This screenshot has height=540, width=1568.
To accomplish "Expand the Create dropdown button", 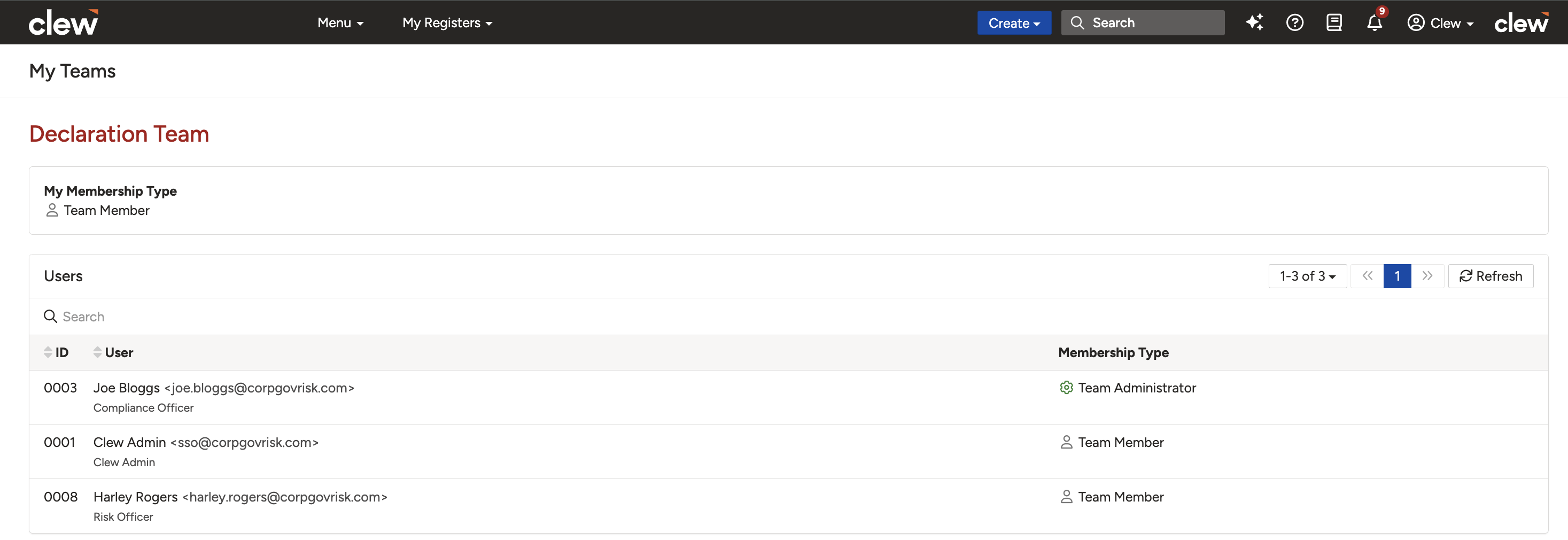I will 1014,22.
